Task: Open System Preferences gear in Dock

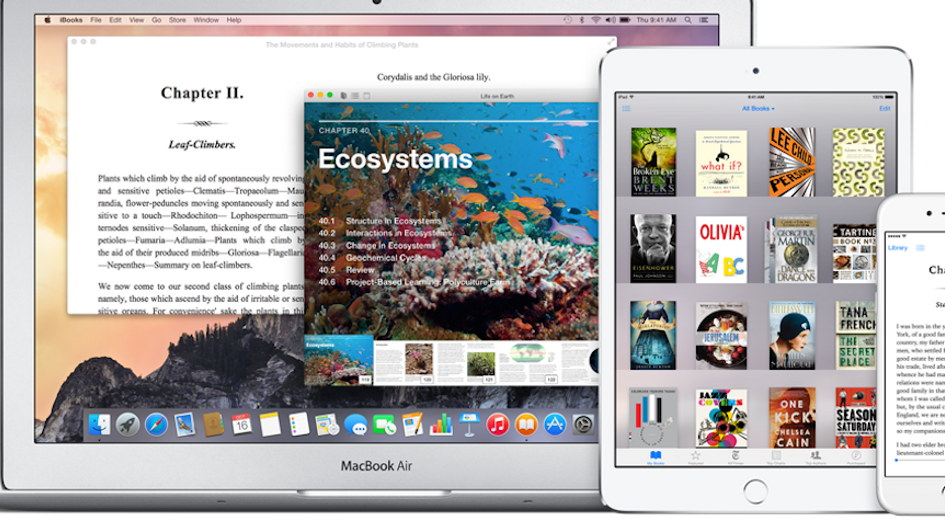Action: tap(583, 425)
